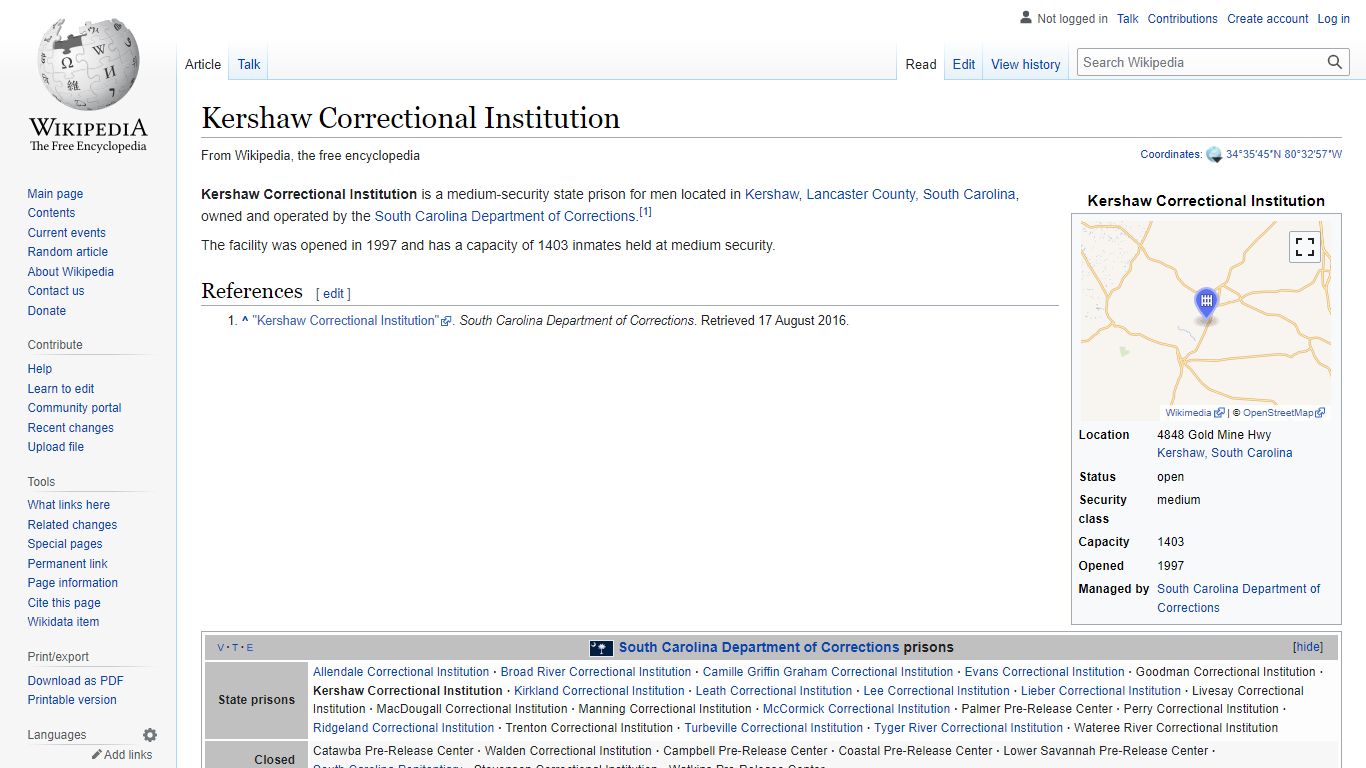Open the Edit tab
The height and width of the screenshot is (768, 1366).
click(x=964, y=64)
